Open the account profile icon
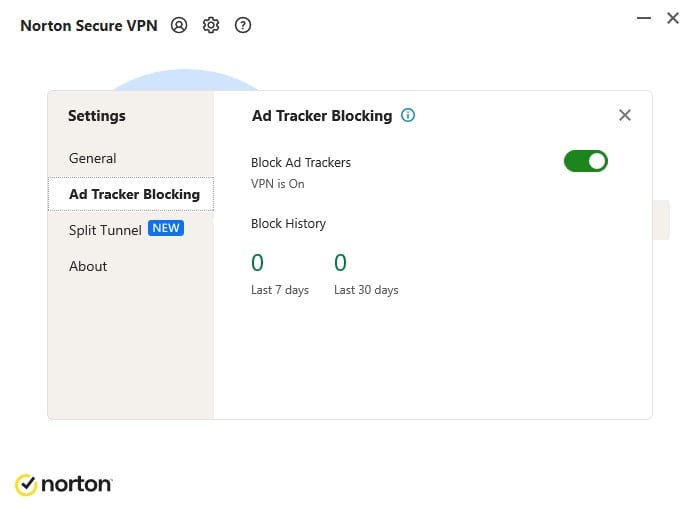This screenshot has width=700, height=510. [x=179, y=26]
